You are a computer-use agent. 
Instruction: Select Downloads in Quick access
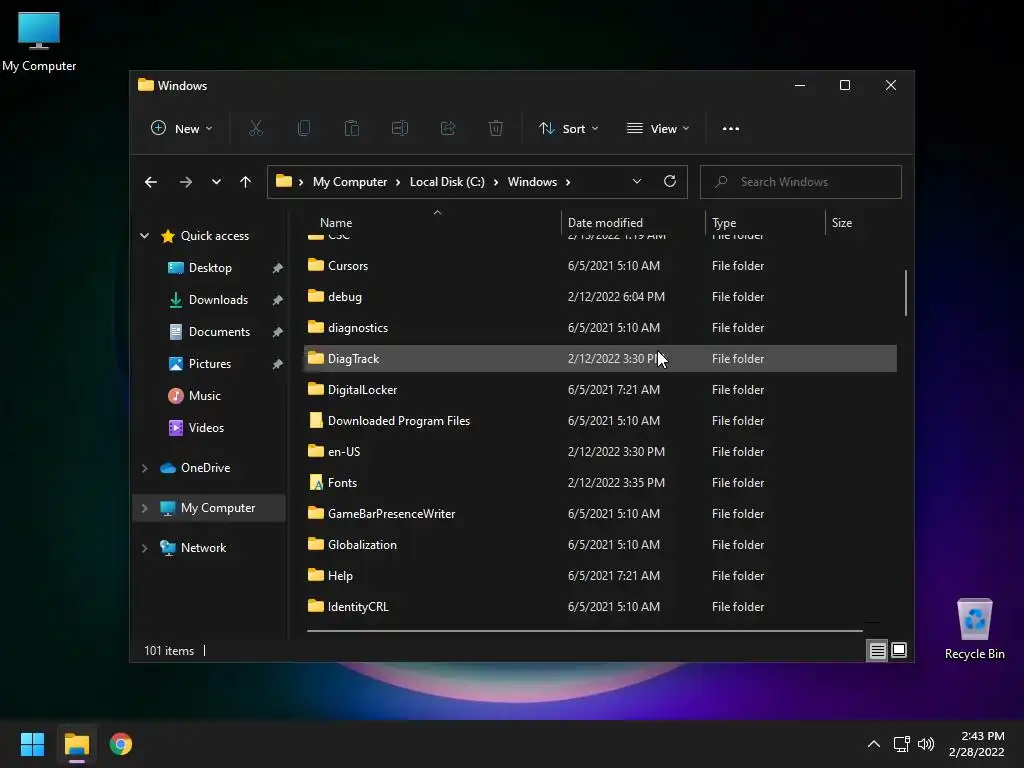218,300
